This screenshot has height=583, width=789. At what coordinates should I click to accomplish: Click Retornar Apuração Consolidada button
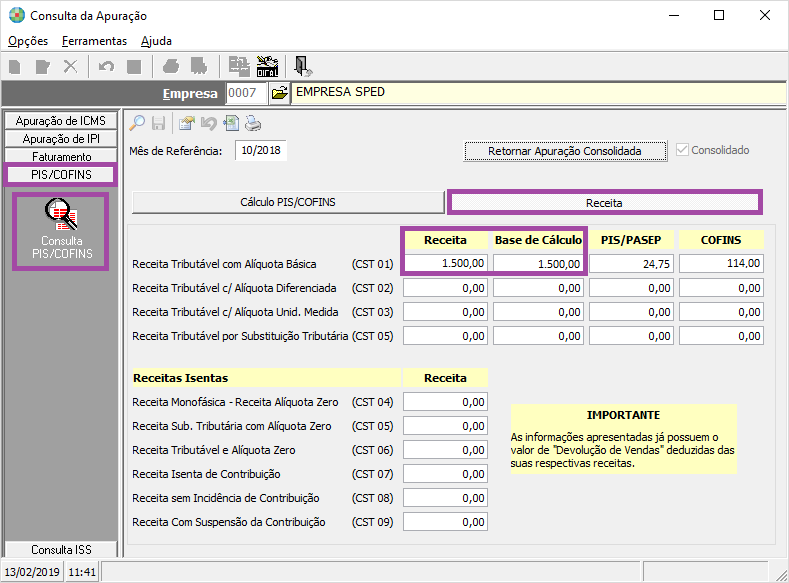tap(565, 151)
